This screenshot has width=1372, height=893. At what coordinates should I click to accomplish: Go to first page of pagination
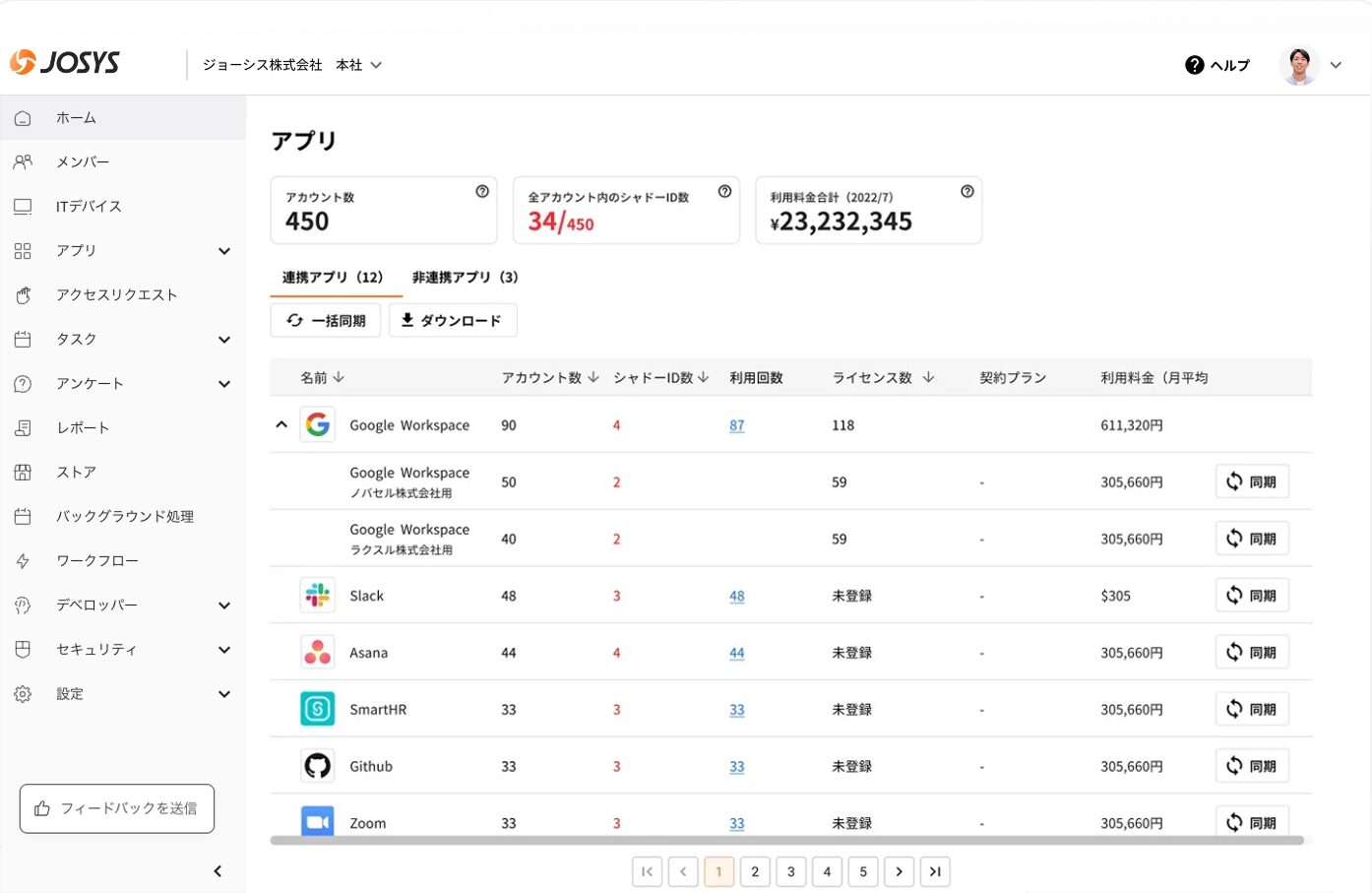[x=647, y=871]
